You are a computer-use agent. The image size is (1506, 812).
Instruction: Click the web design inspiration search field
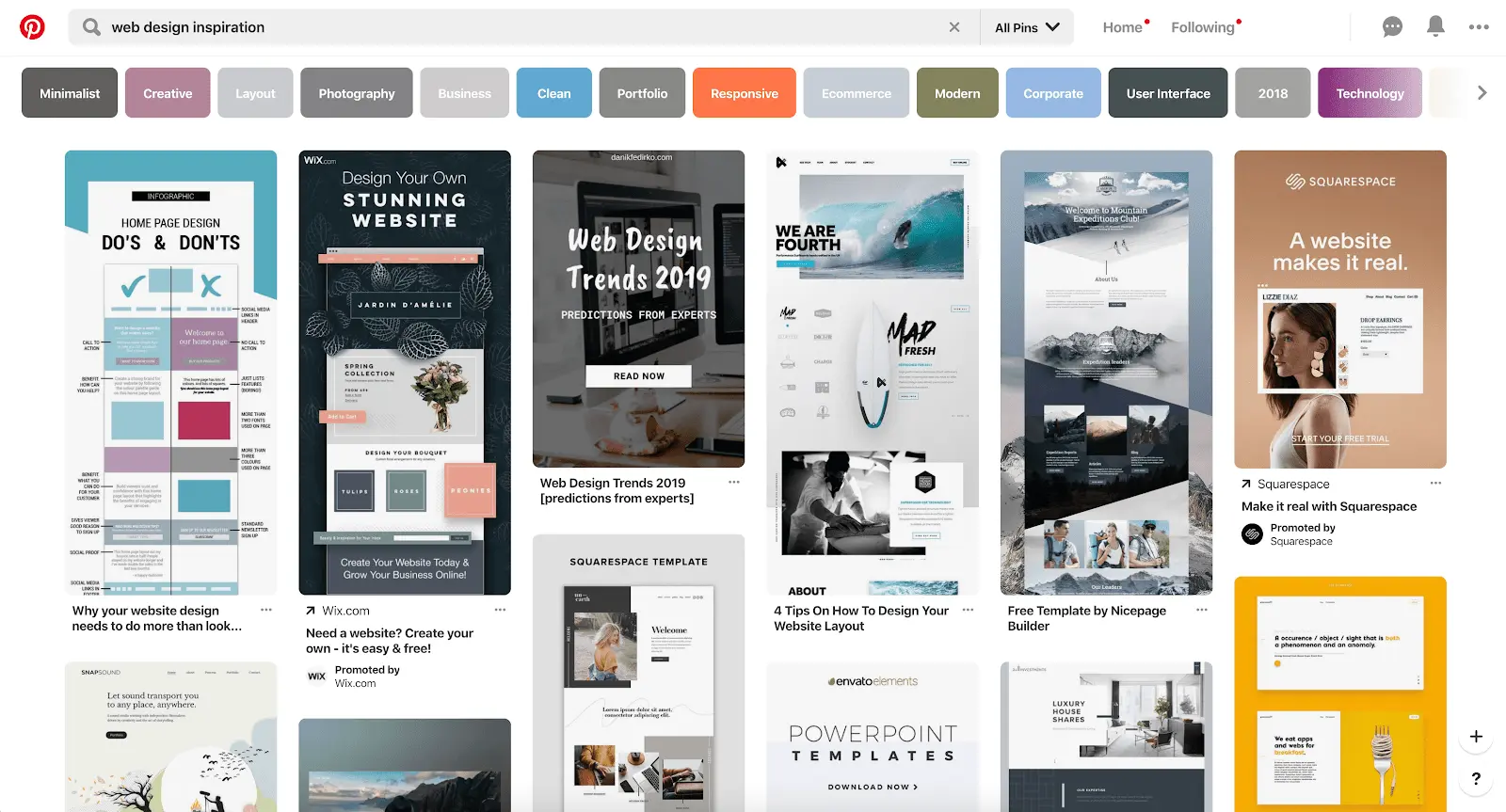[524, 27]
